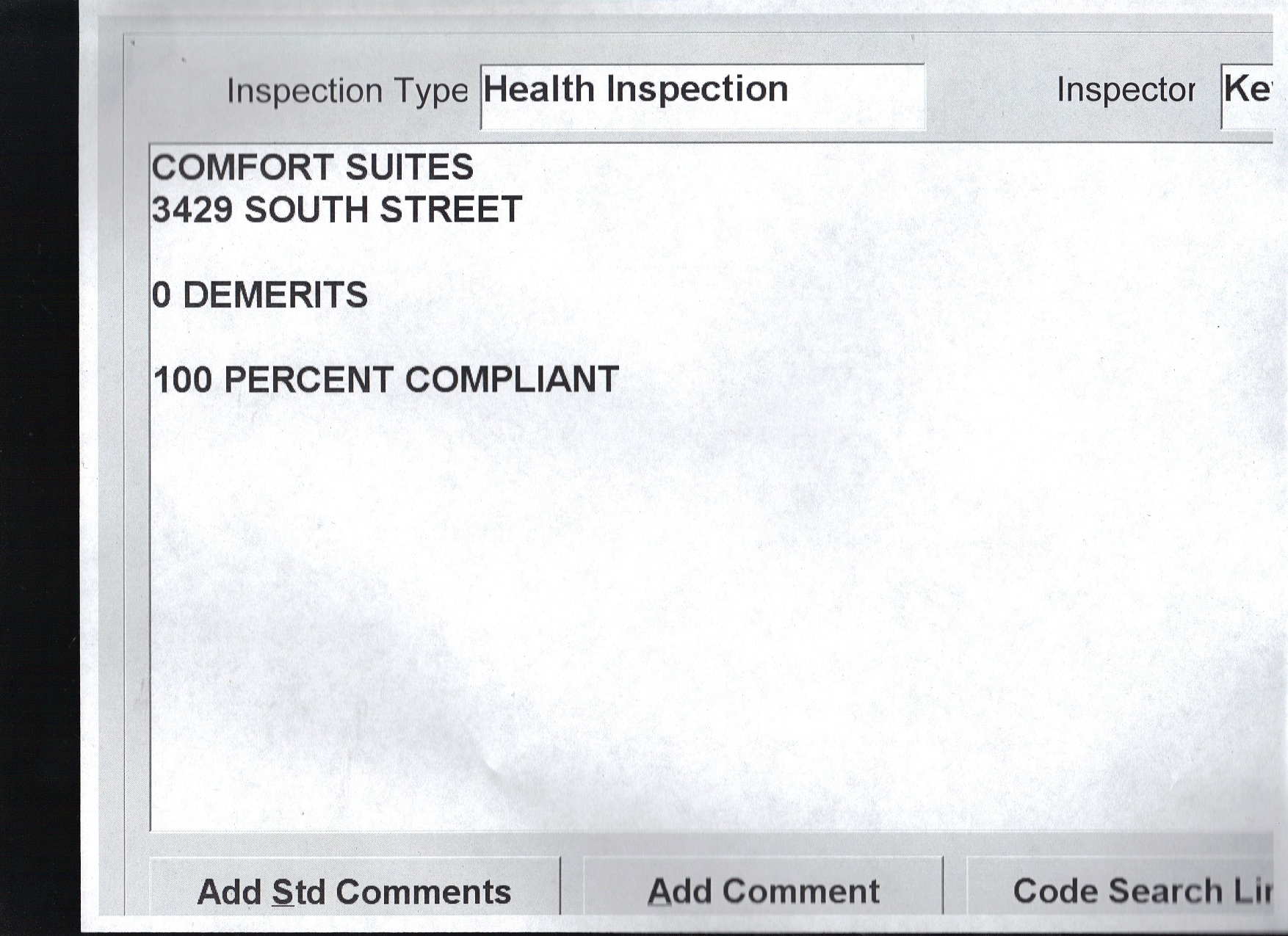Viewport: 1288px width, 936px height.
Task: Click the word DEMERITS in comments
Action: click(x=275, y=295)
